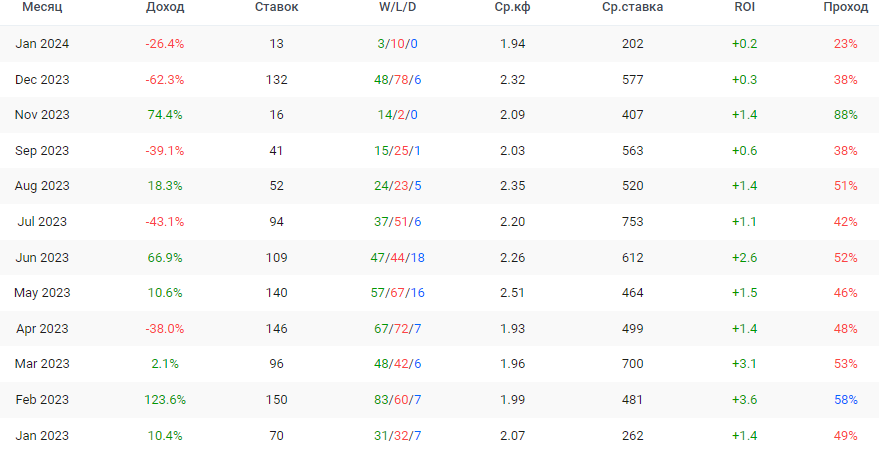Click the 753 average stake value

tap(632, 222)
